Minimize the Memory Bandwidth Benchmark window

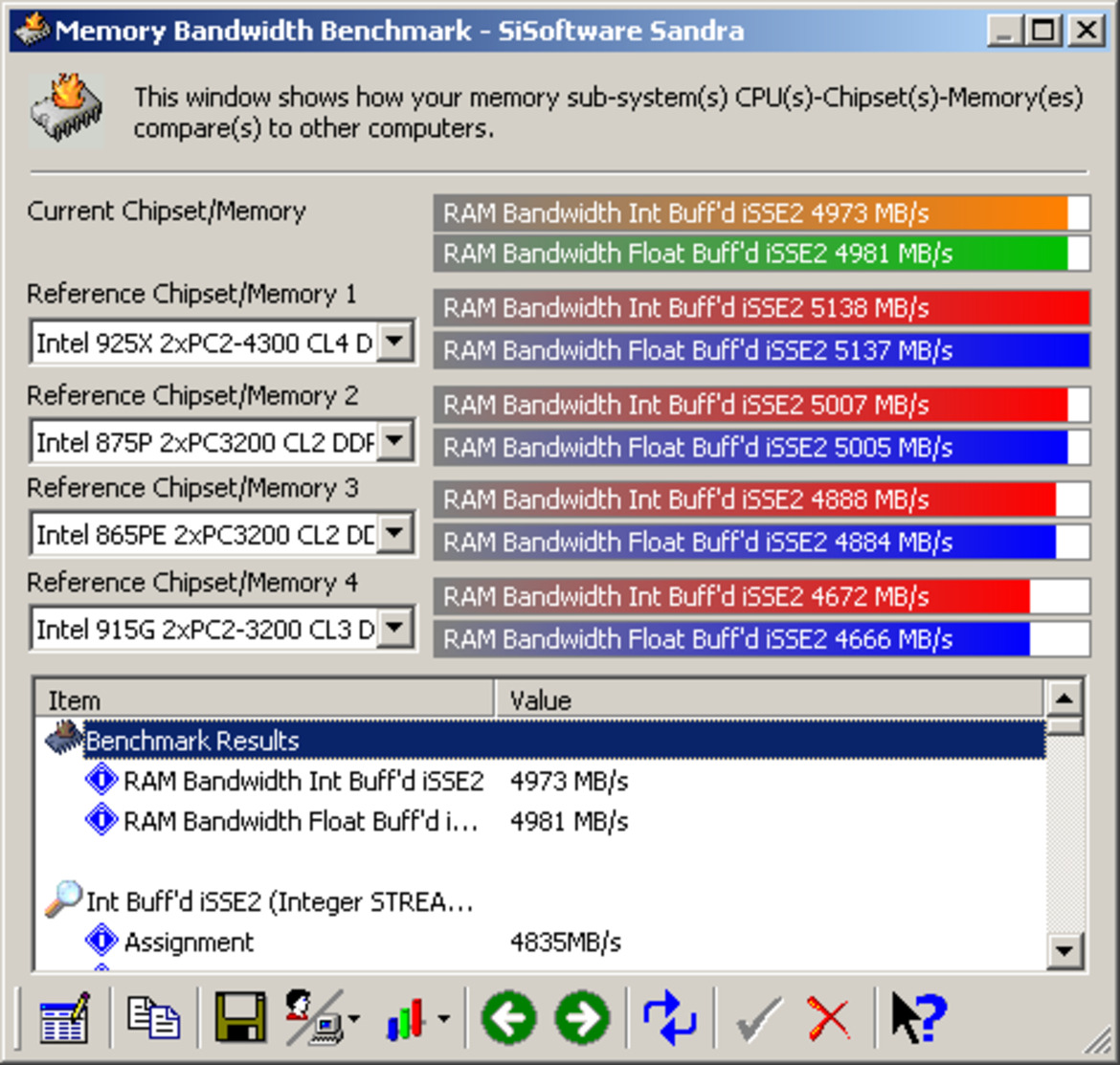click(x=1004, y=31)
